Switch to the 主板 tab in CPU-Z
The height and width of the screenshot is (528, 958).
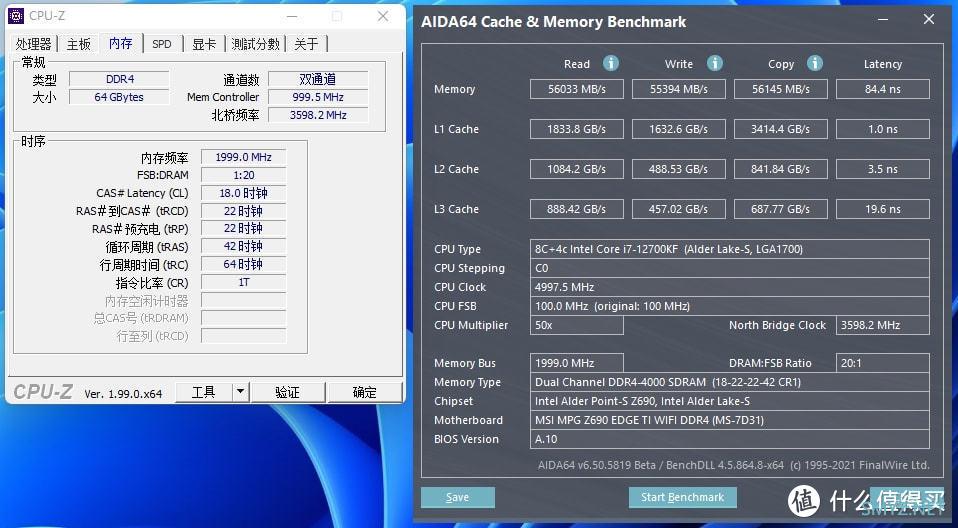click(79, 44)
